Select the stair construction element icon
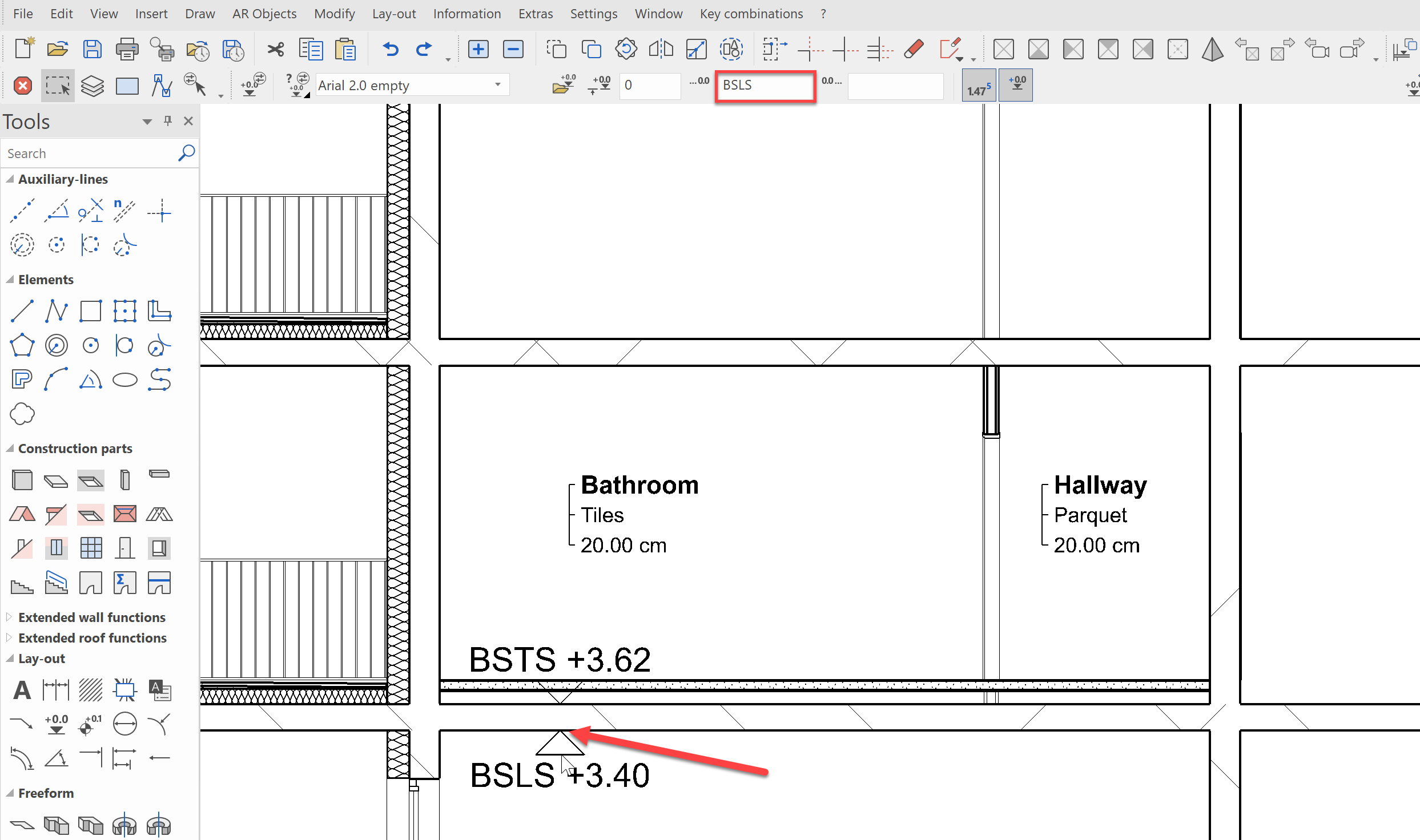Image resolution: width=1420 pixels, height=840 pixels. 22,583
